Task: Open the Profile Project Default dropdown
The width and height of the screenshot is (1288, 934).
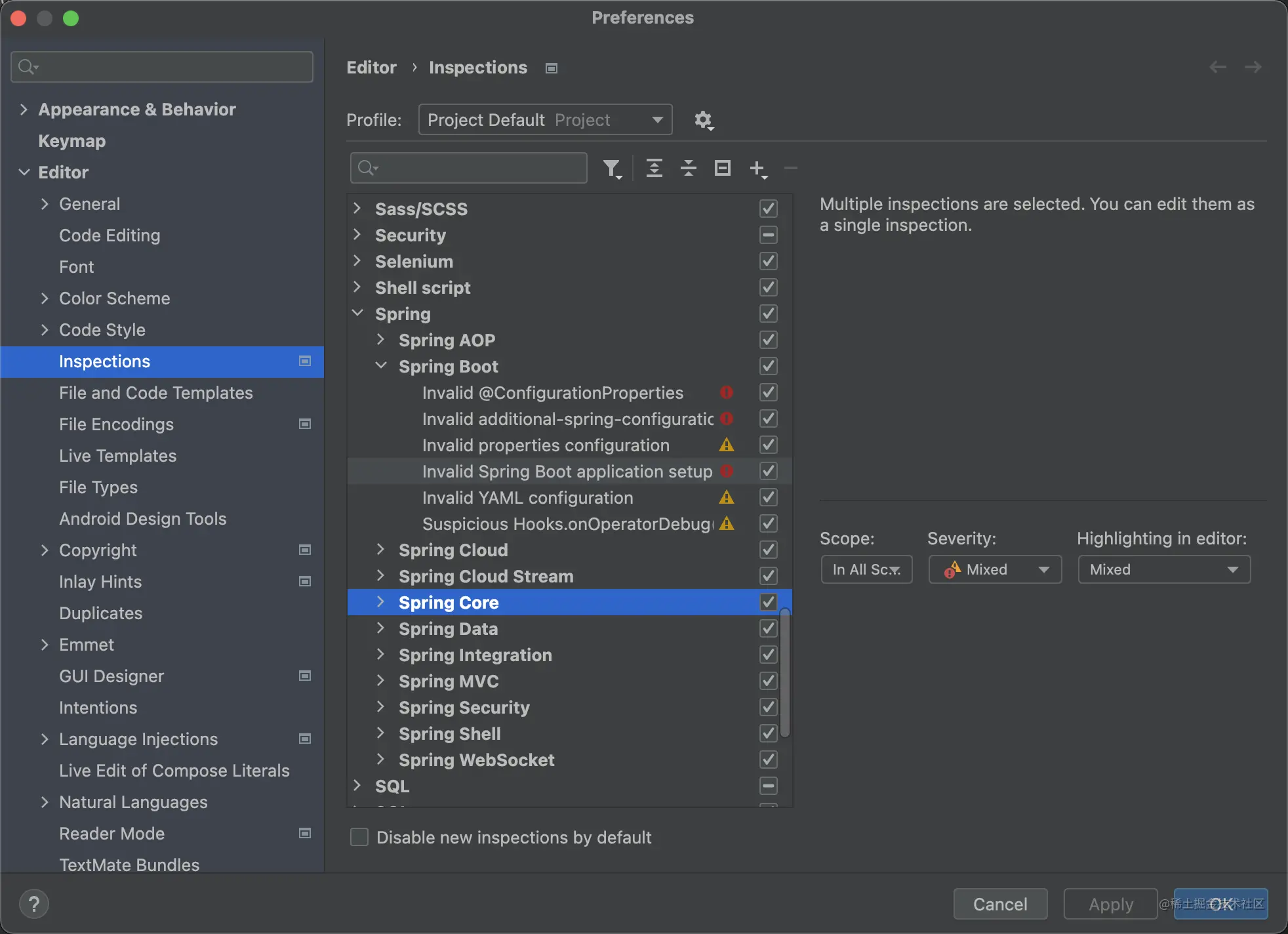Action: pos(545,120)
